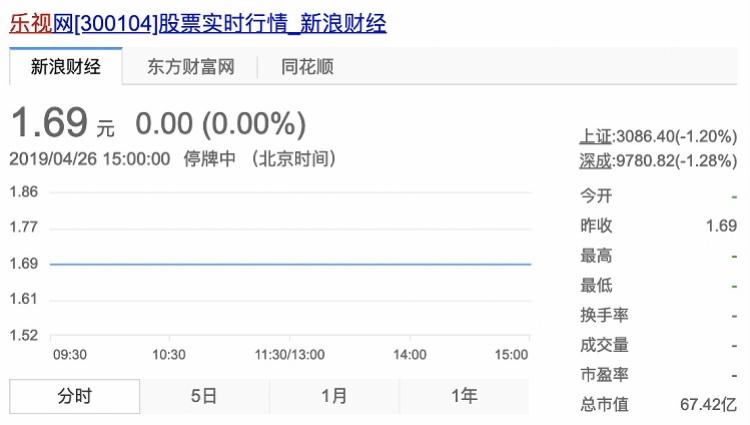Click the 总市值 label

(x=604, y=404)
